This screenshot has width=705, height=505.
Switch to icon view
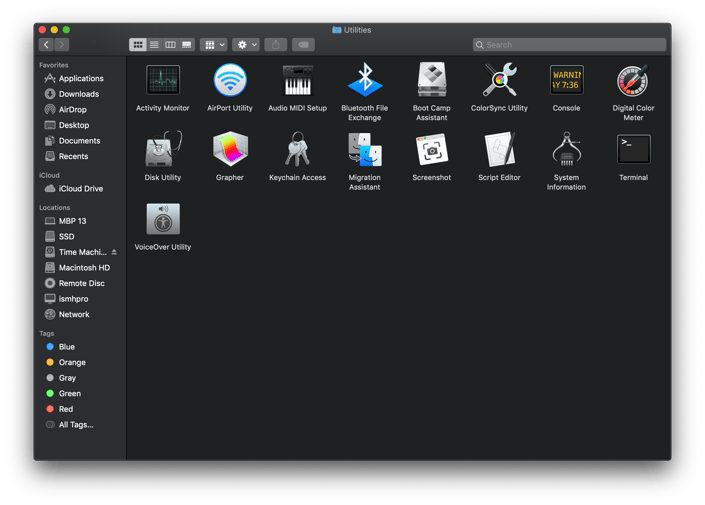[138, 45]
